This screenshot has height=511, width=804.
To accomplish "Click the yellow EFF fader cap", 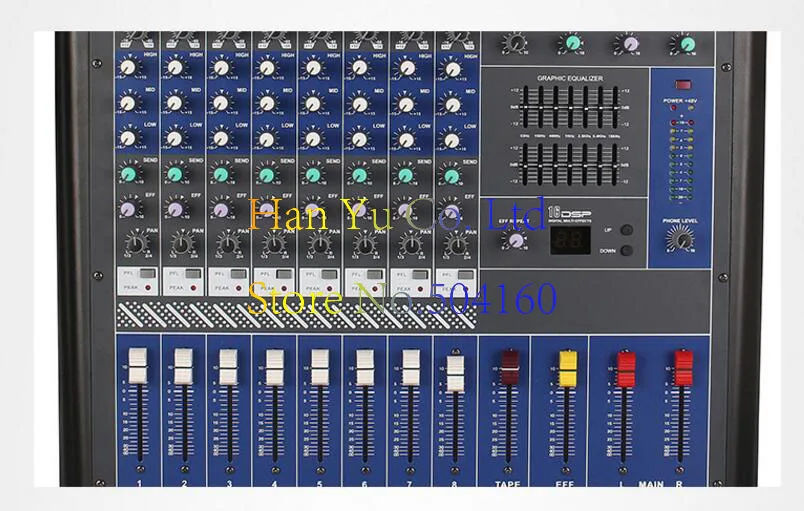I will coord(568,369).
